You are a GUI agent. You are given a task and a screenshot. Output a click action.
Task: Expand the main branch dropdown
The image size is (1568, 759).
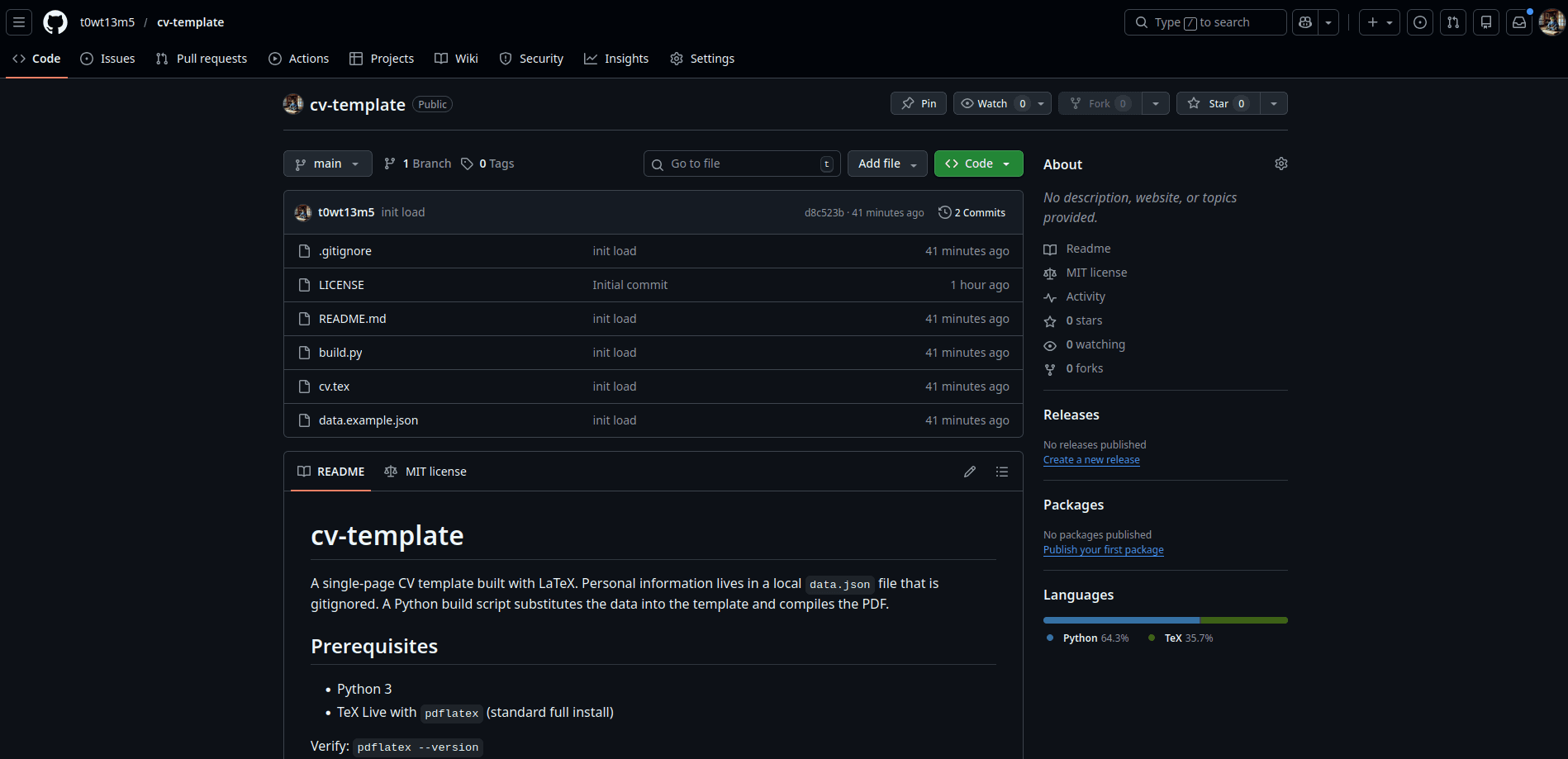(327, 164)
